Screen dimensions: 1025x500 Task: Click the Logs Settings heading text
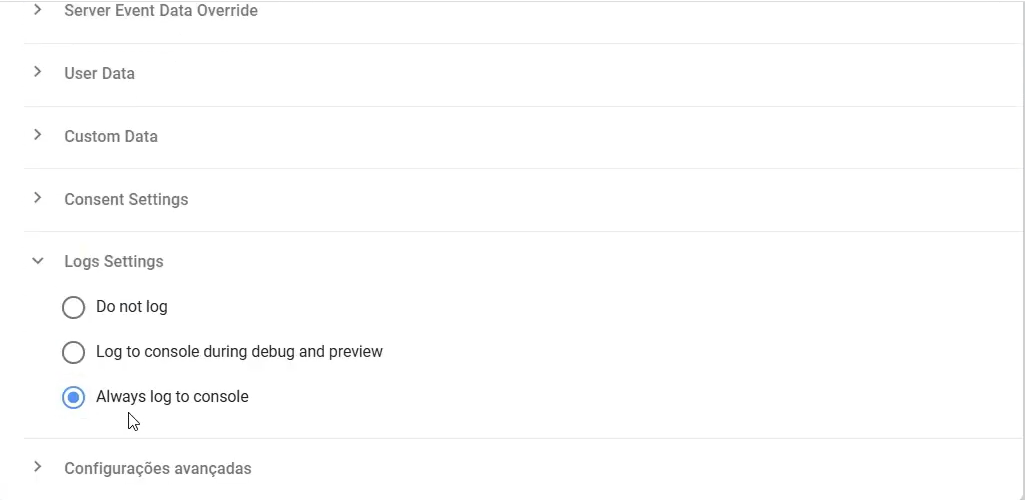click(x=114, y=262)
